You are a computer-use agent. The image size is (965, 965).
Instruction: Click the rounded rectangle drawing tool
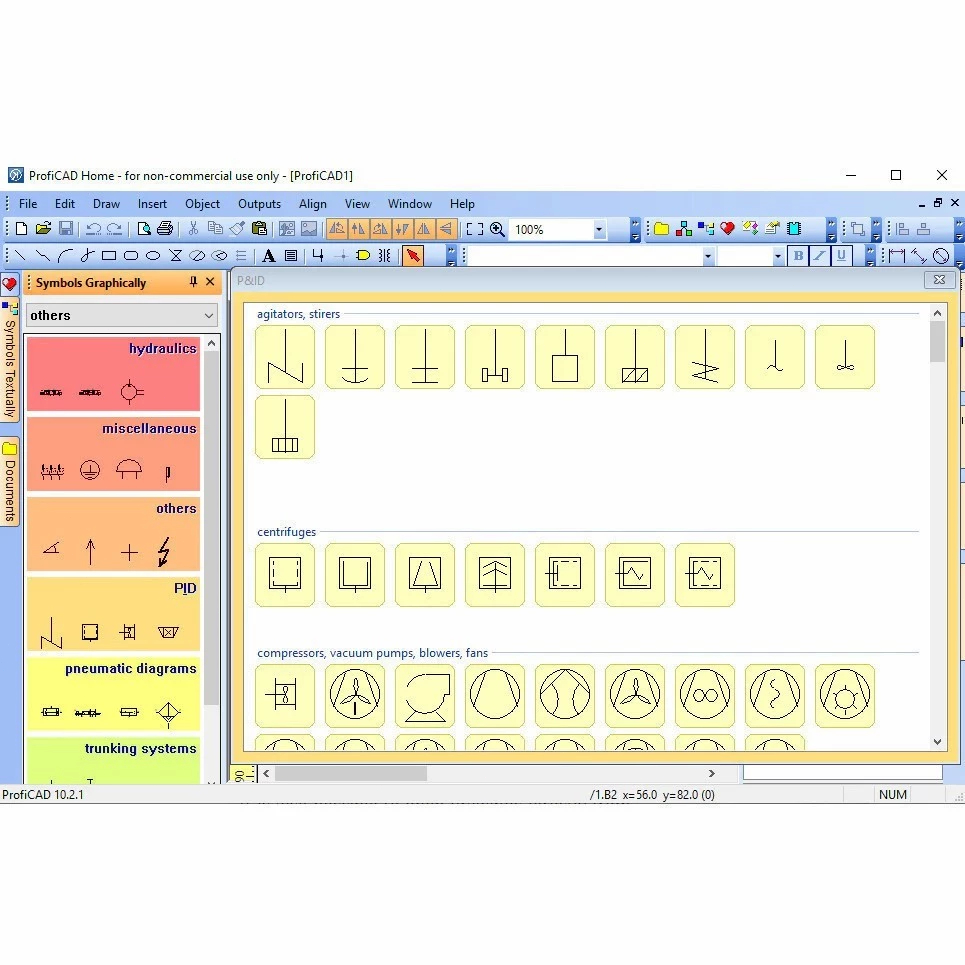point(131,255)
